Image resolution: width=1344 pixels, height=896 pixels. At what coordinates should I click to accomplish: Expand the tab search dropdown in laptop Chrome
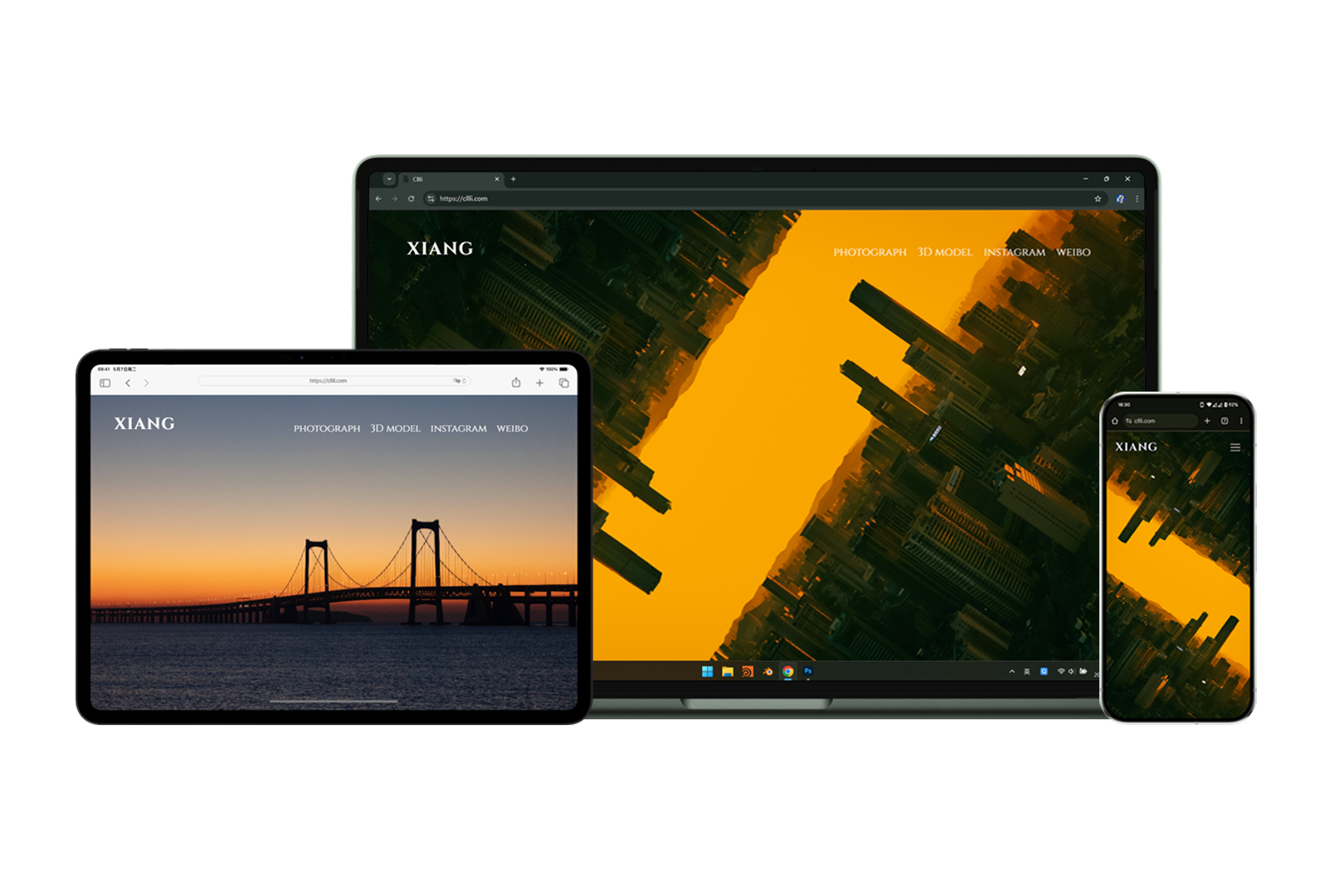pos(388,178)
